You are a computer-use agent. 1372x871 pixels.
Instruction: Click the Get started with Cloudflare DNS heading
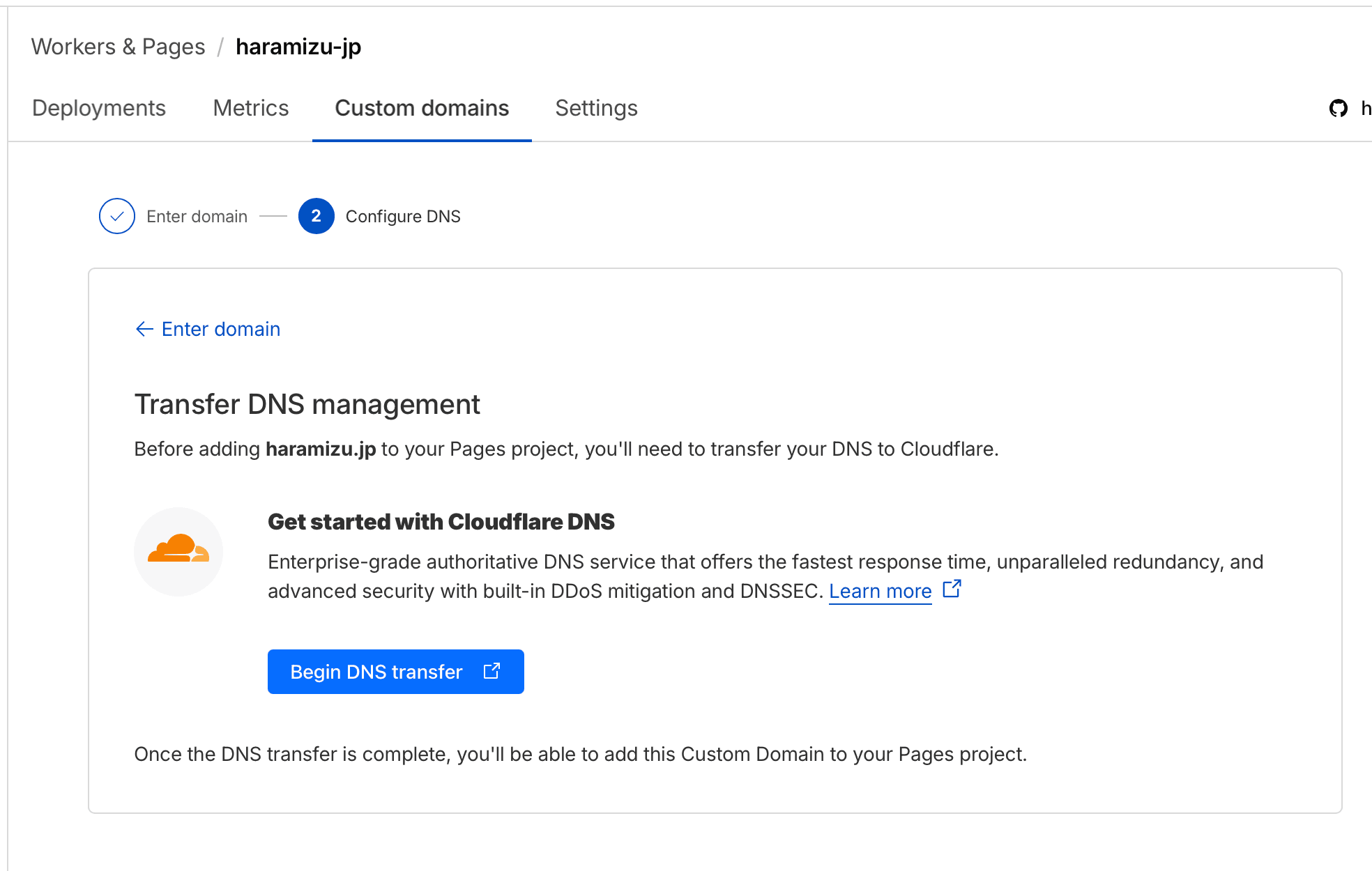[441, 522]
